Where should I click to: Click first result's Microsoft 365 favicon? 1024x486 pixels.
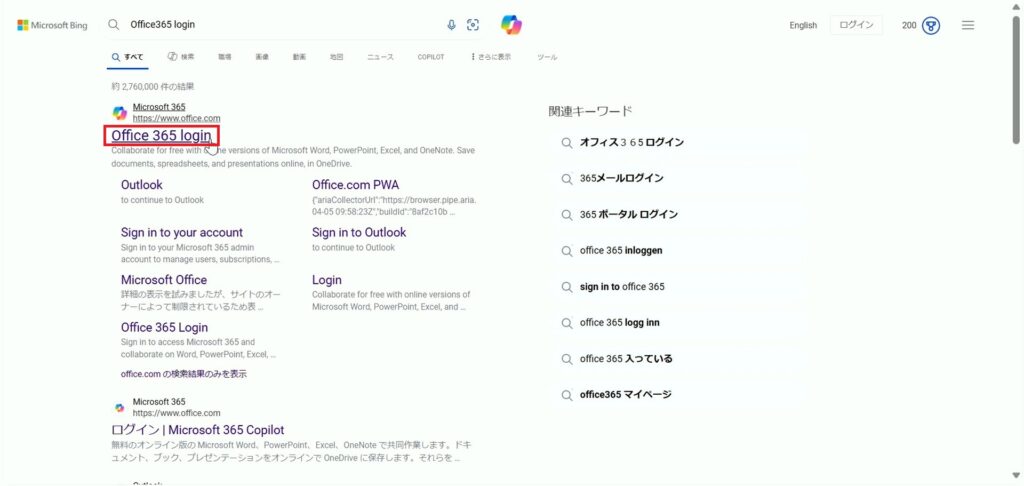point(120,113)
